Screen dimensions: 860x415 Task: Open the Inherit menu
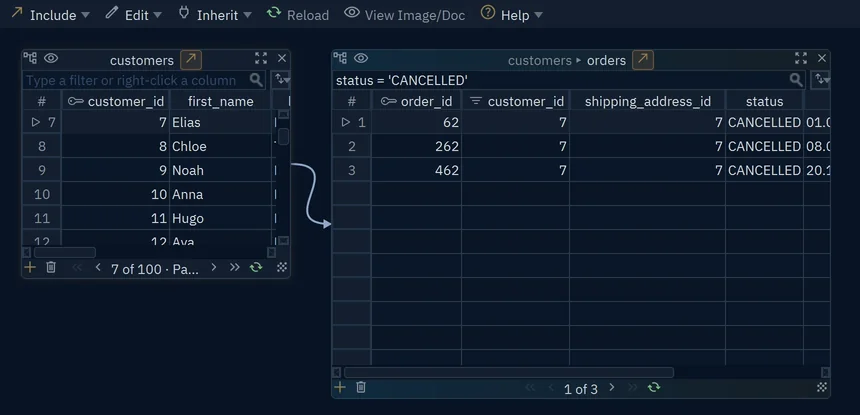(215, 15)
